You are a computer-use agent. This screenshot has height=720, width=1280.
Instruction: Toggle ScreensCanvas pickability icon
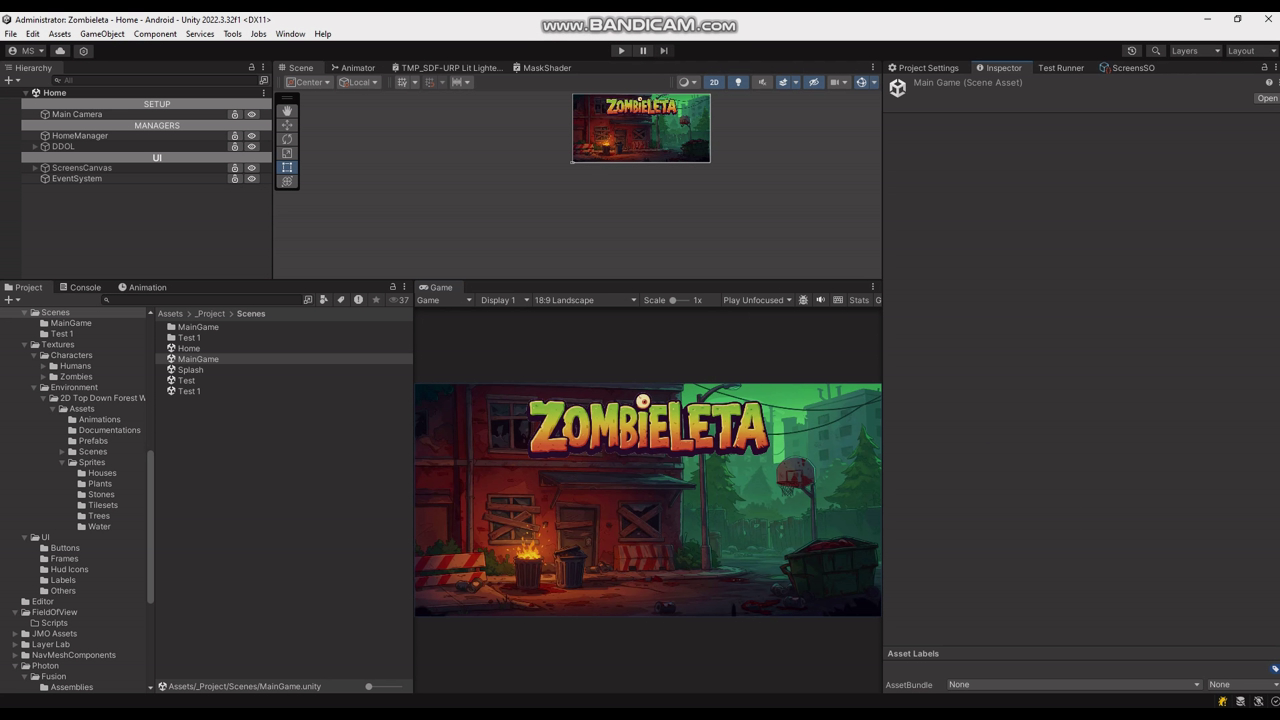click(235, 168)
